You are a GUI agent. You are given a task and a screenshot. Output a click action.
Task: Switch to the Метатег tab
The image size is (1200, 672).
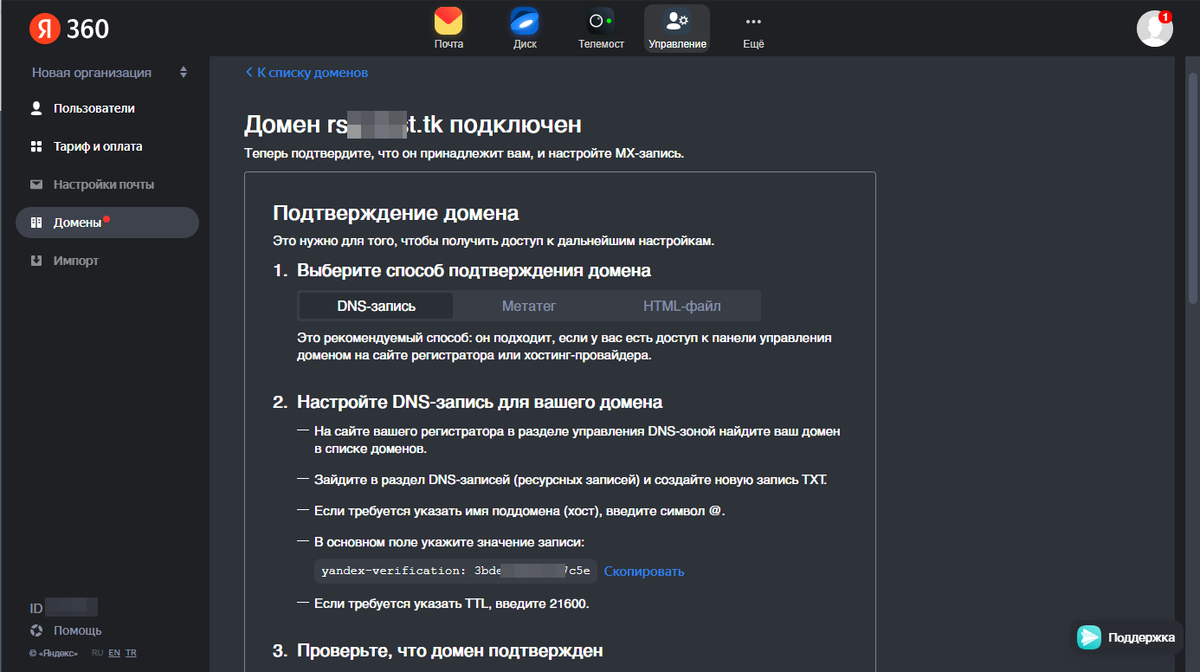click(x=529, y=306)
